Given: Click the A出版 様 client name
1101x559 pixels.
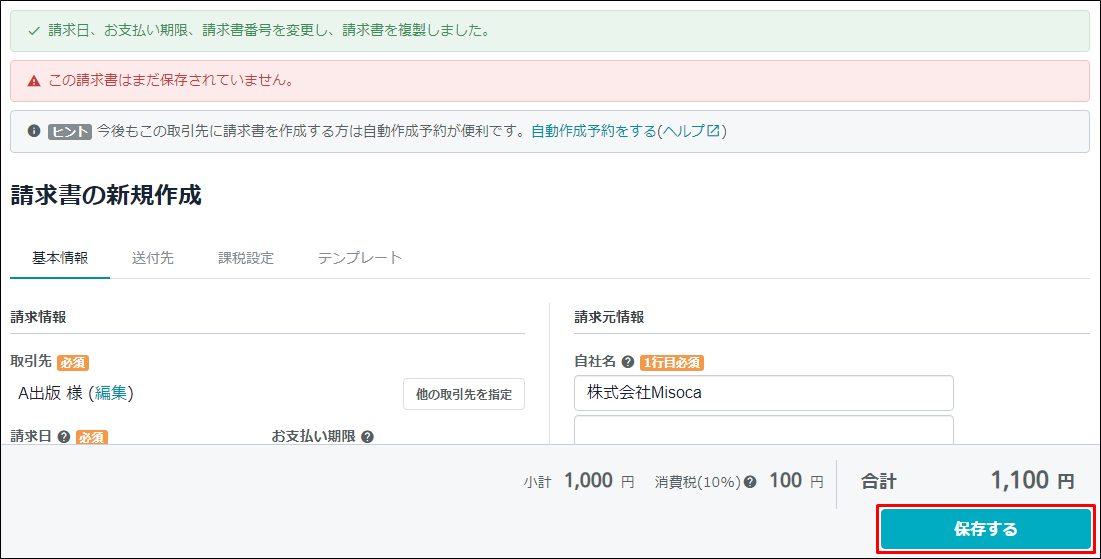Looking at the screenshot, I should pos(51,393).
